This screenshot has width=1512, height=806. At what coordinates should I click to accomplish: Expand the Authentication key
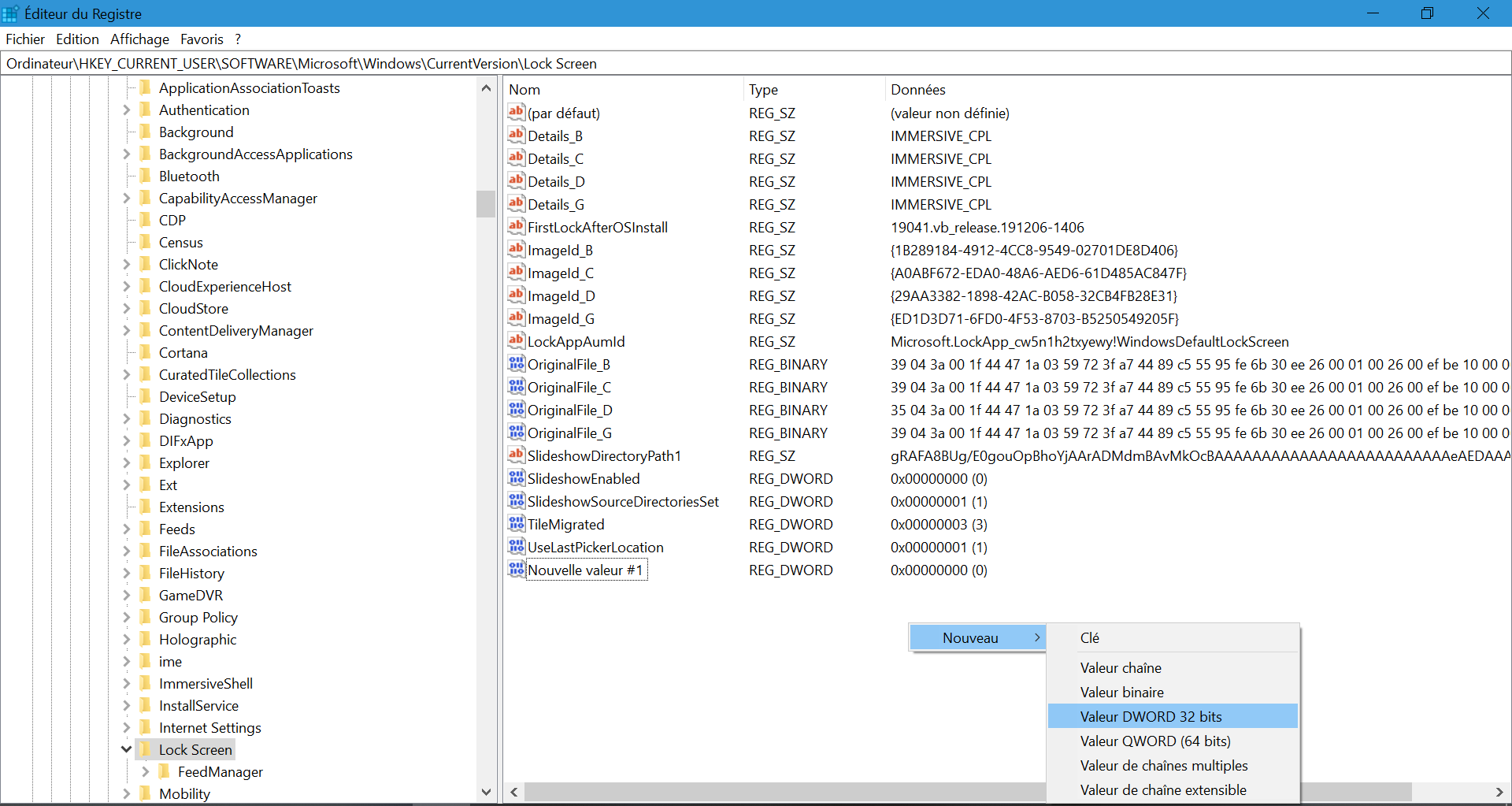click(126, 110)
